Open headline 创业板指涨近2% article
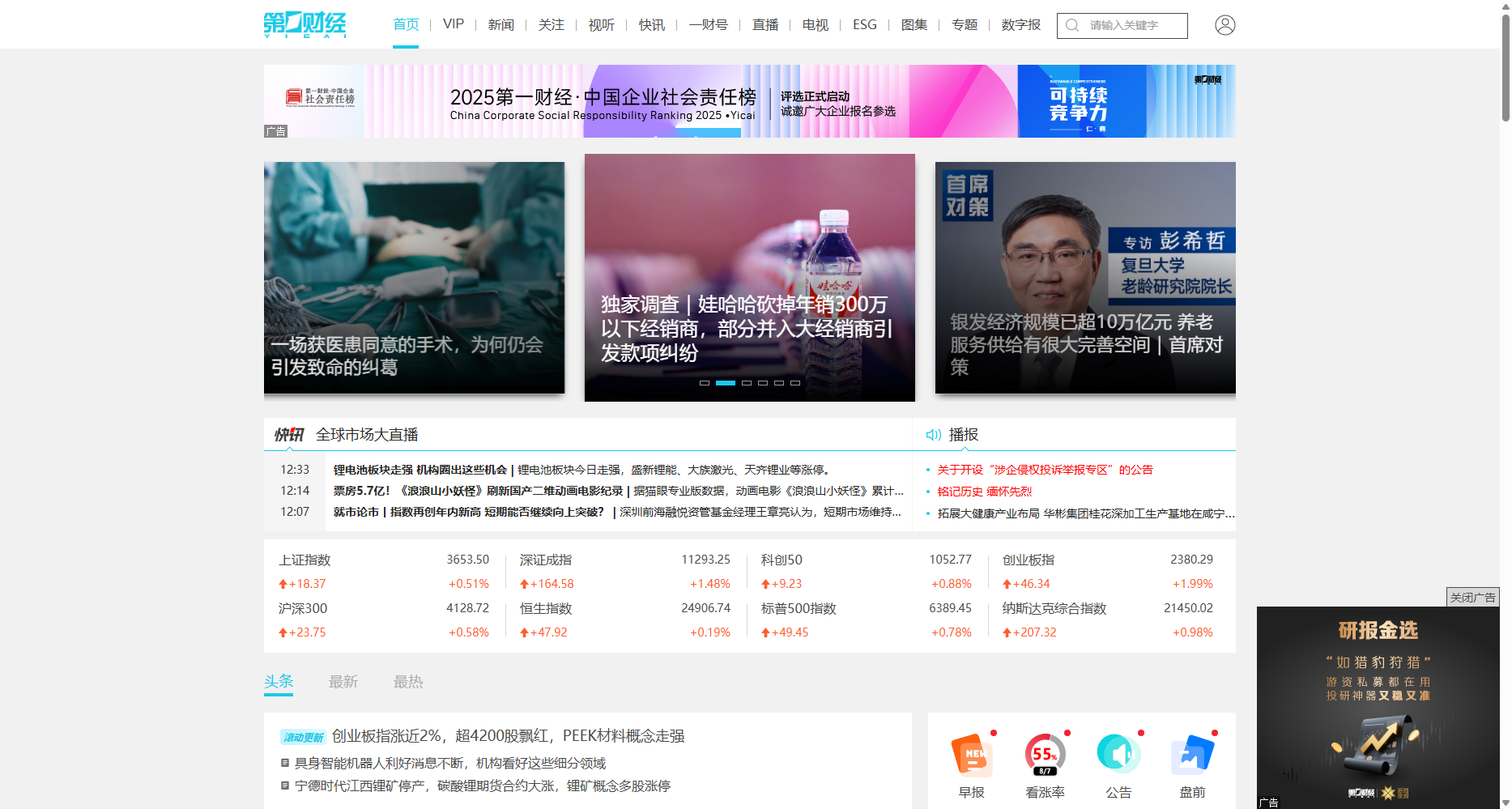This screenshot has width=1512, height=809. click(x=508, y=736)
